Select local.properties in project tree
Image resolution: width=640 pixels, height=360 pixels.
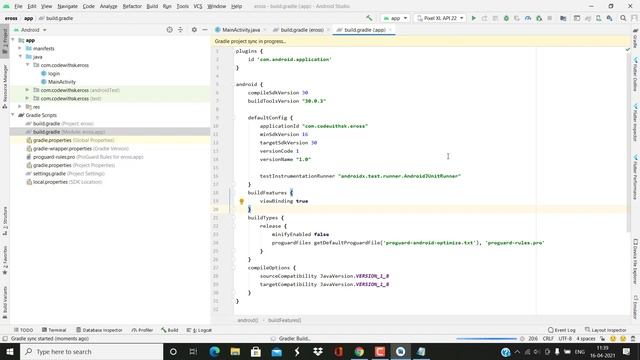pos(64,182)
